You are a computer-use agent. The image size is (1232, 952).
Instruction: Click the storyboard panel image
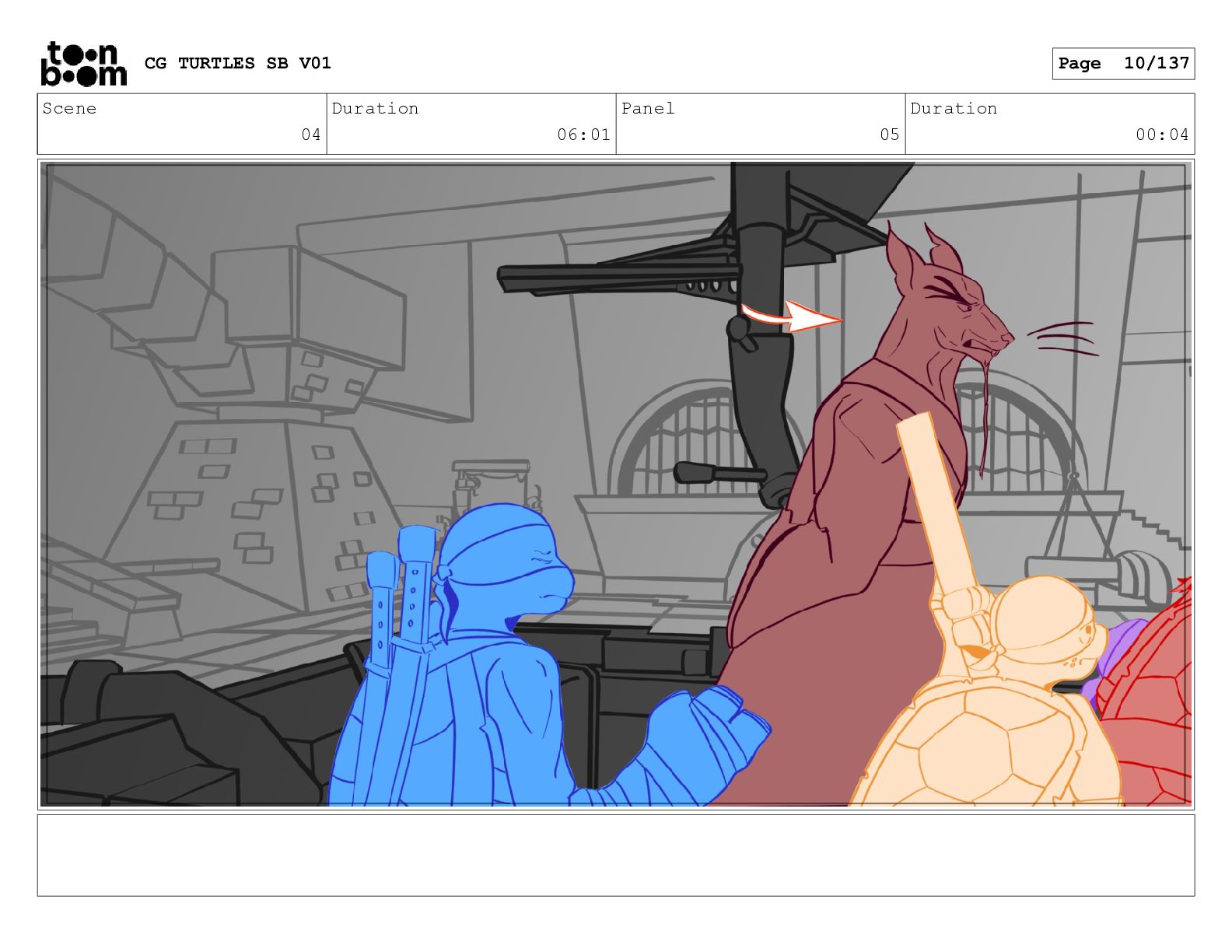(616, 485)
